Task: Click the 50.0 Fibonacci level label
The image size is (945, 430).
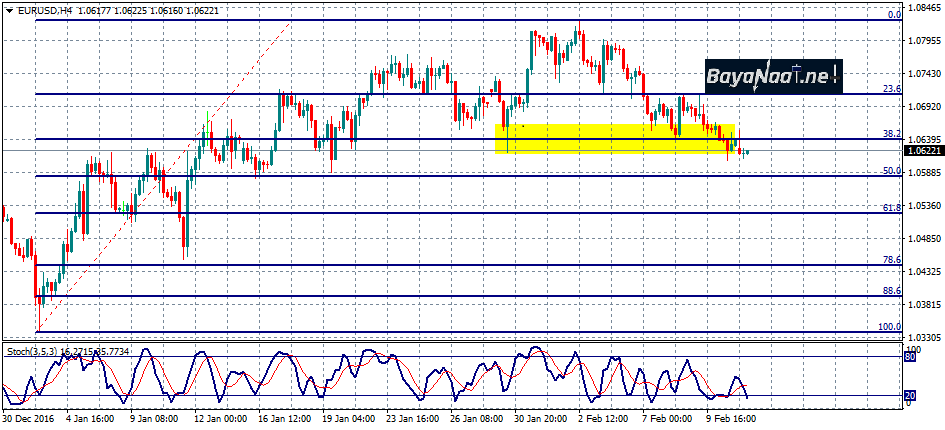Action: 892,171
